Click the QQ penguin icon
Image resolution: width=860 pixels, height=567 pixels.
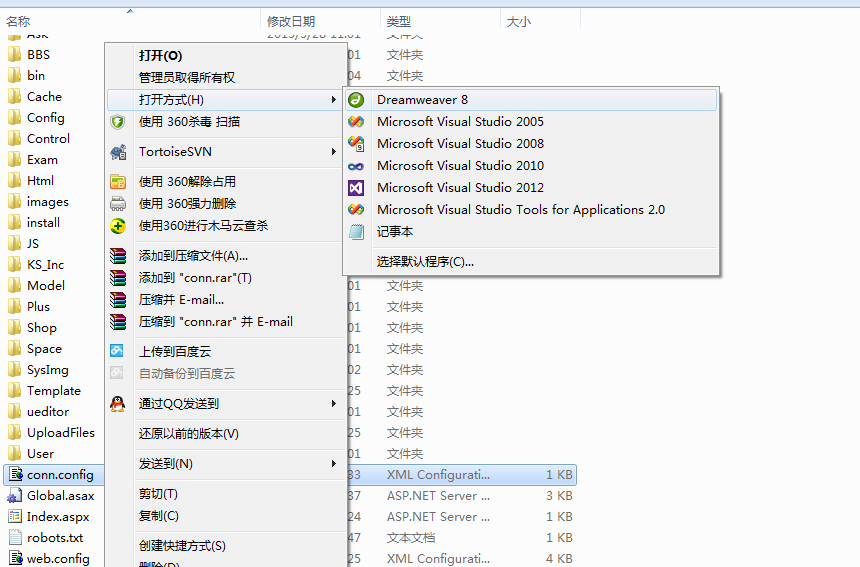click(117, 404)
